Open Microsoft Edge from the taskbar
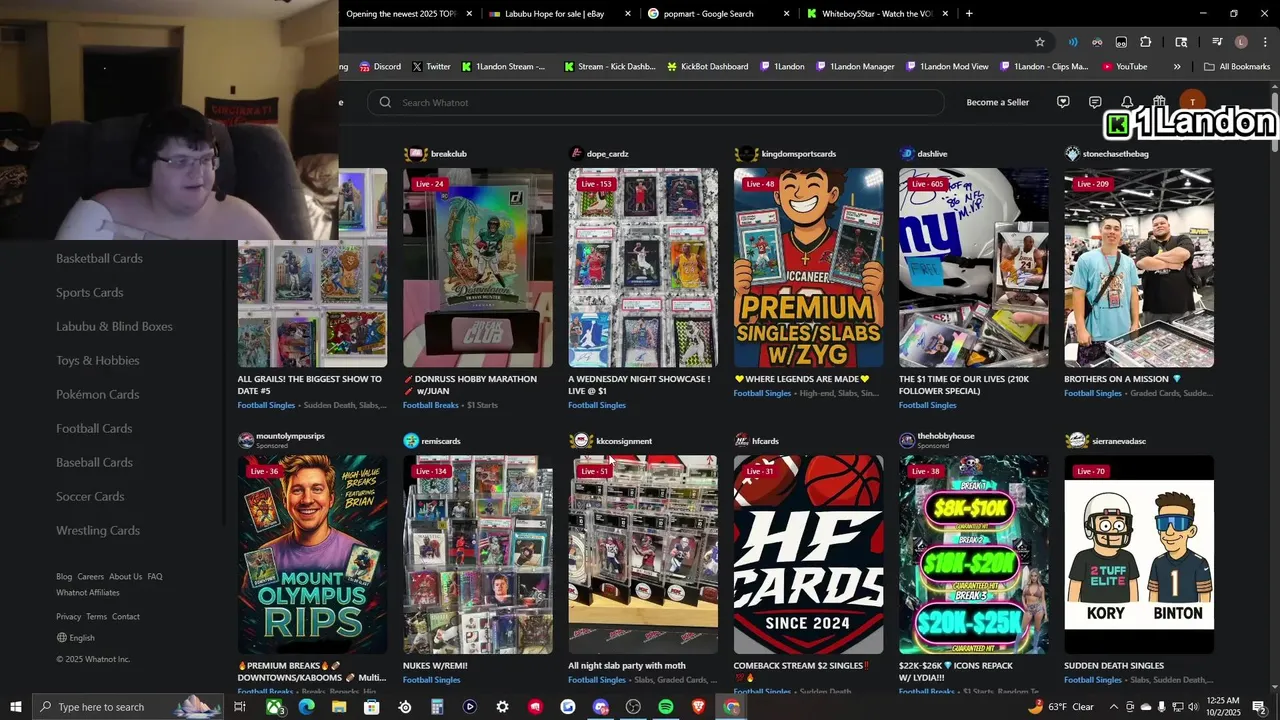This screenshot has height=720, width=1280. tap(306, 707)
